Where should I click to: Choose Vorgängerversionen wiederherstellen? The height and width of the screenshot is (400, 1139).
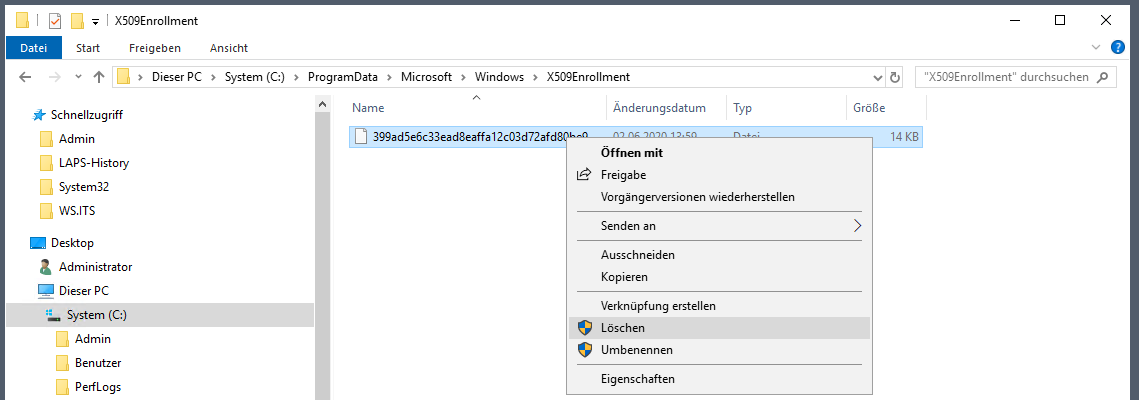[718, 197]
